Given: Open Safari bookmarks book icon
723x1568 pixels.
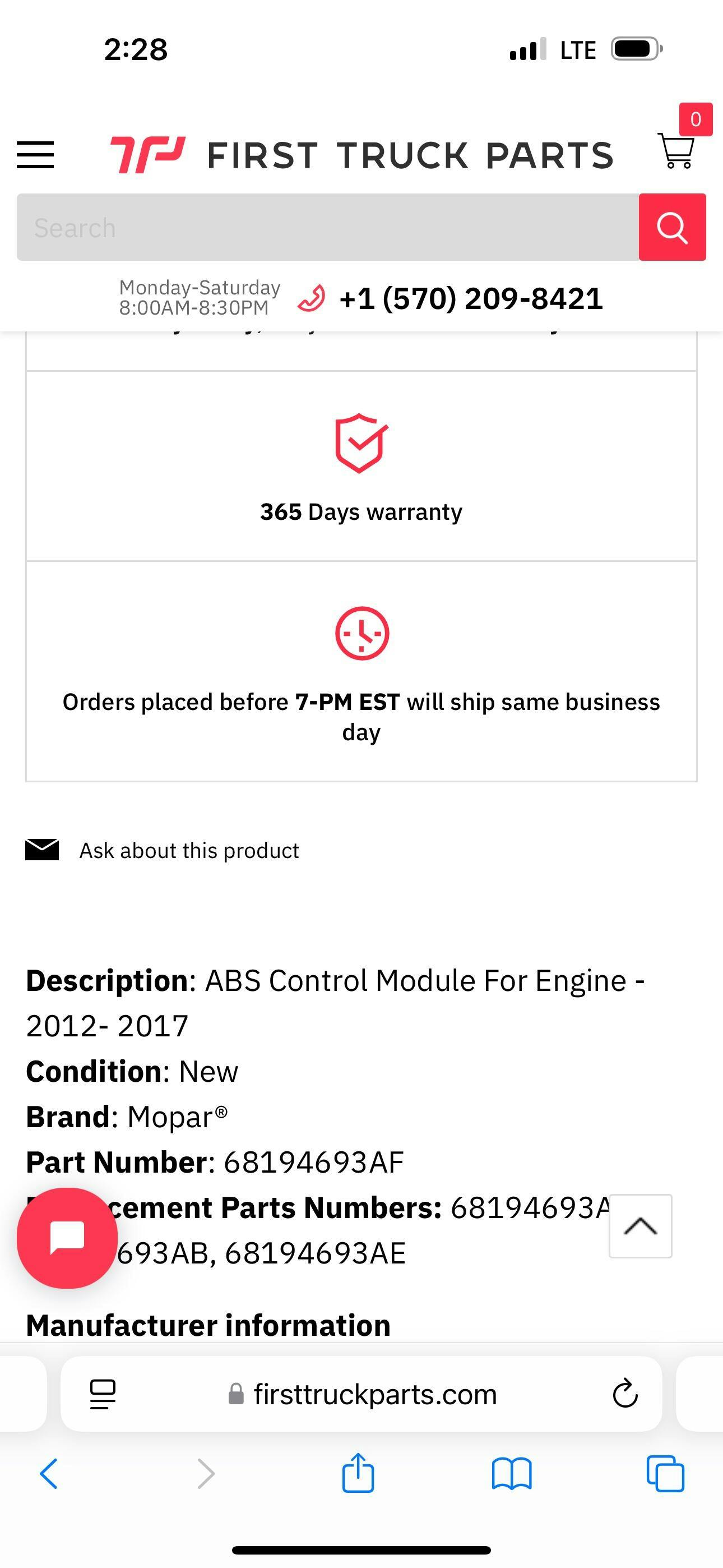Looking at the screenshot, I should click(x=511, y=1474).
